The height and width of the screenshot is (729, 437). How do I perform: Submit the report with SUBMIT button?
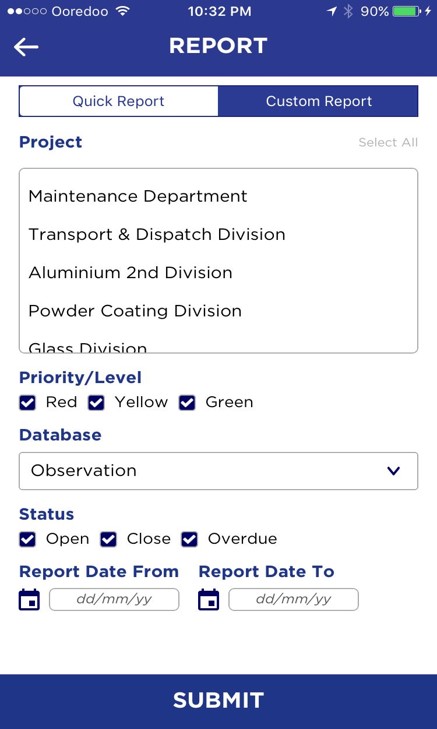click(218, 701)
